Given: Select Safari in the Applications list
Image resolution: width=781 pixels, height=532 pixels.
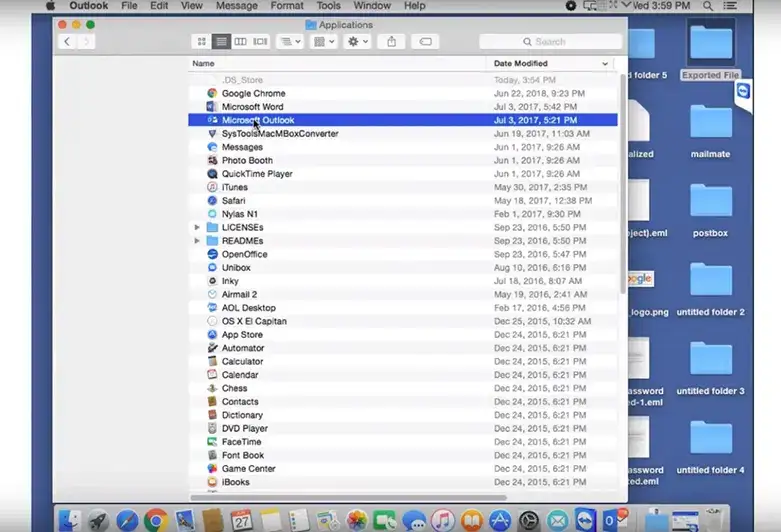Looking at the screenshot, I should click(402, 201).
